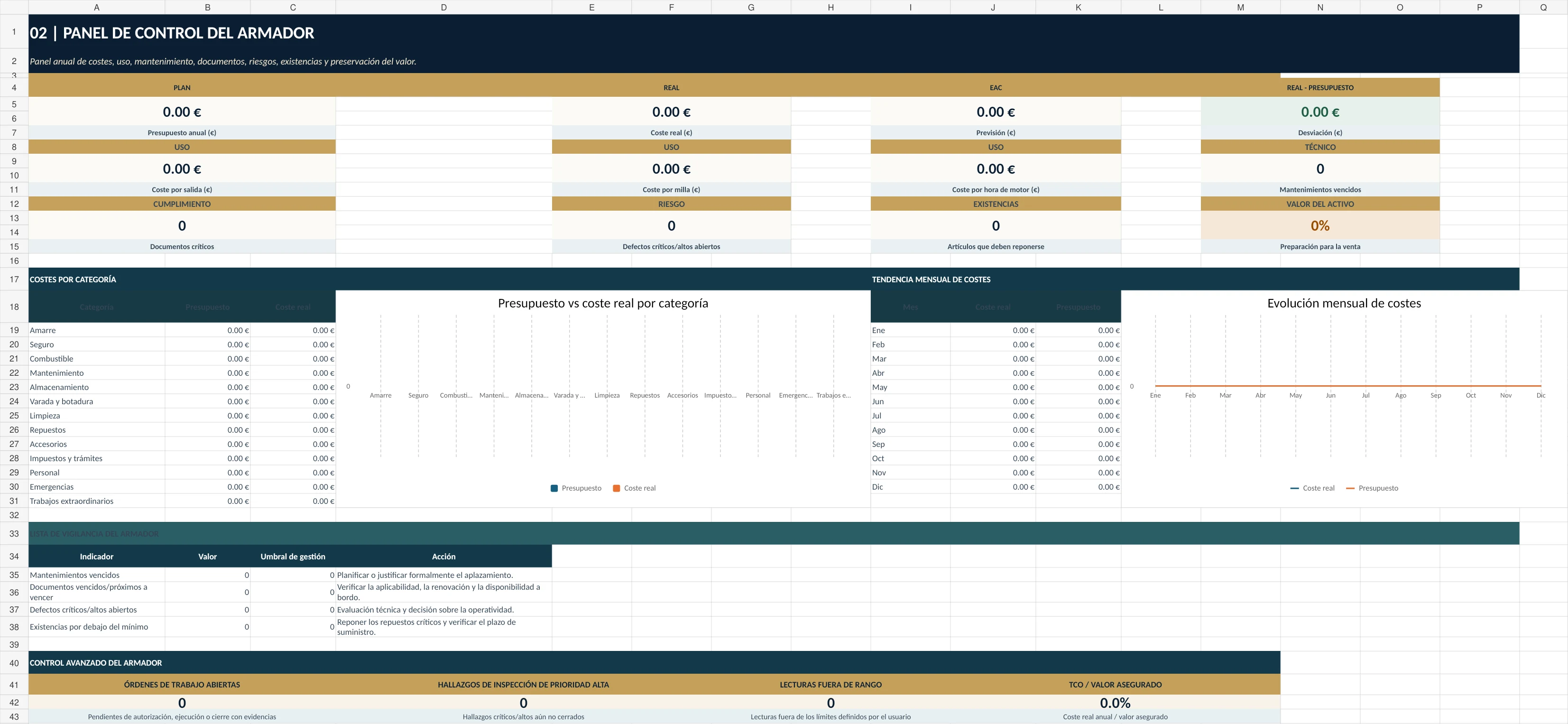Click the 0.0% TCO value
This screenshot has height=724, width=1568.
(x=1115, y=703)
